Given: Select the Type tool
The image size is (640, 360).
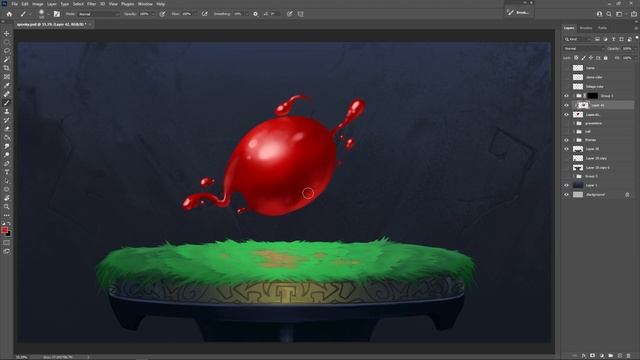Looking at the screenshot, I should click(x=7, y=172).
